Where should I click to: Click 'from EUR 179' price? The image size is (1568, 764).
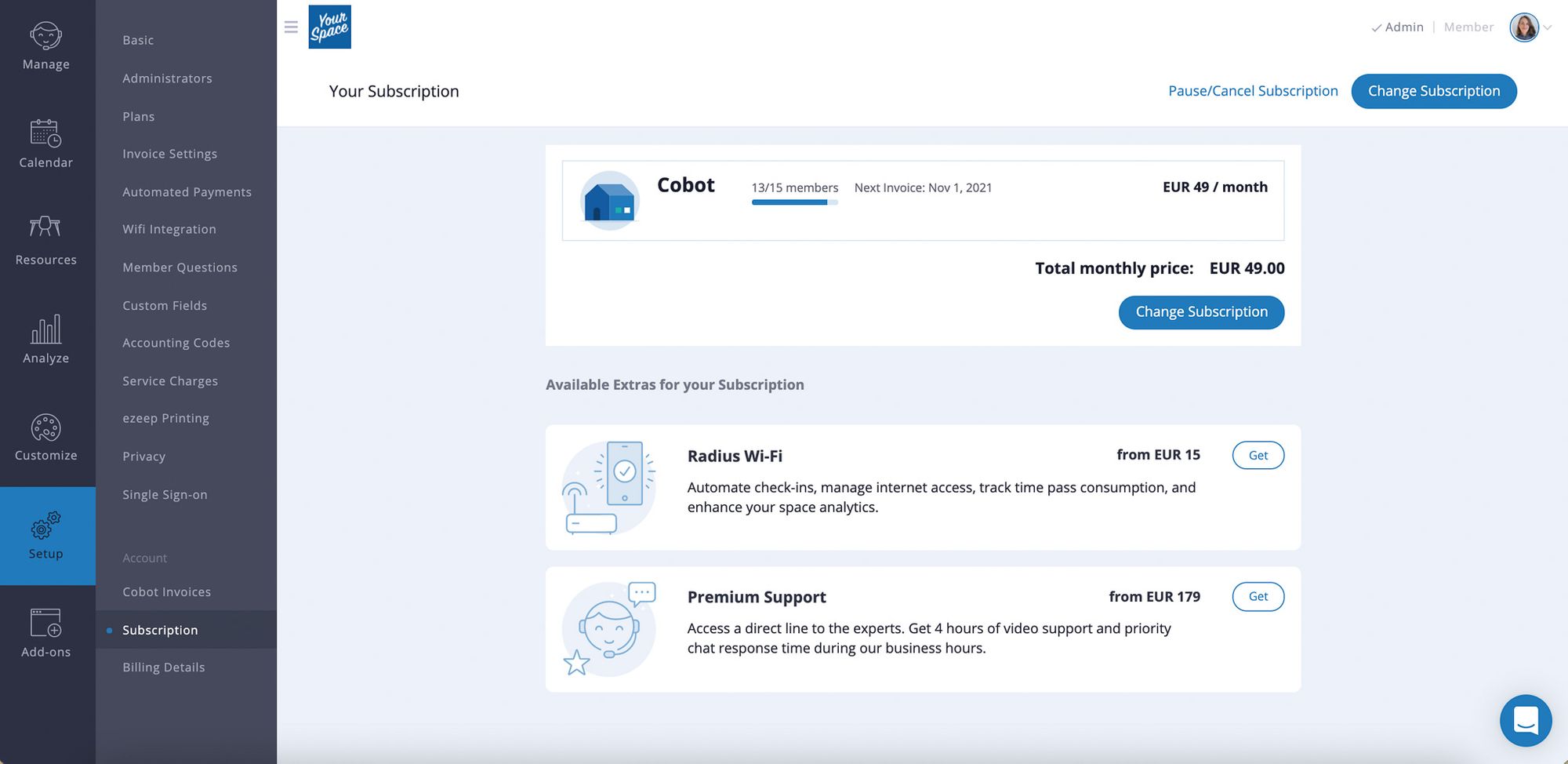click(1154, 597)
